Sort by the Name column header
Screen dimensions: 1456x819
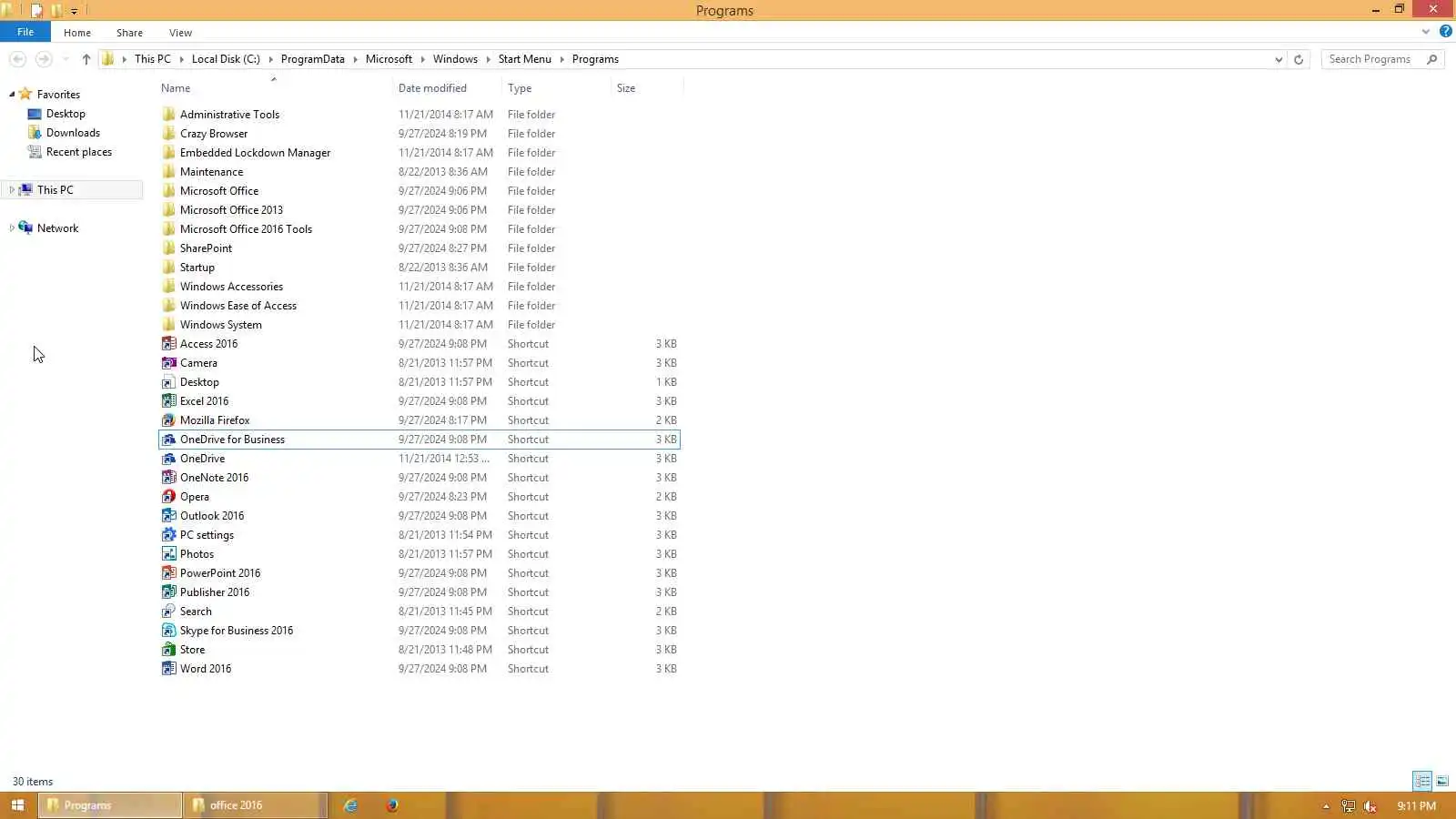pyautogui.click(x=274, y=88)
